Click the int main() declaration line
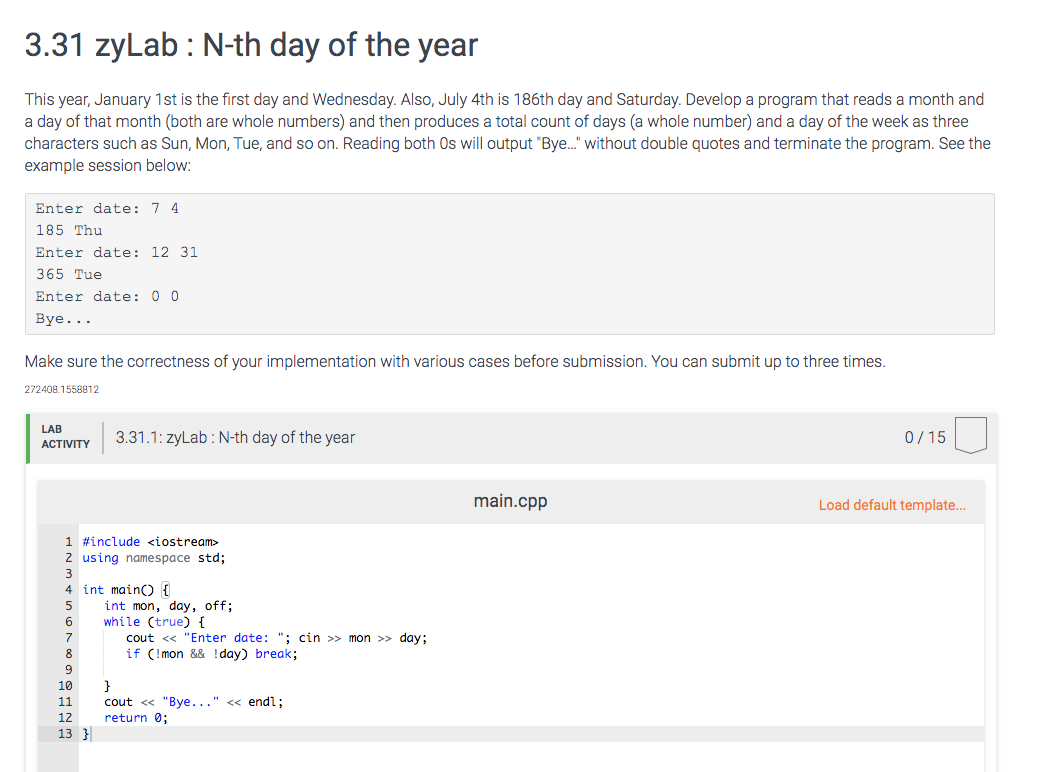The width and height of the screenshot is (1047, 772). (118, 589)
